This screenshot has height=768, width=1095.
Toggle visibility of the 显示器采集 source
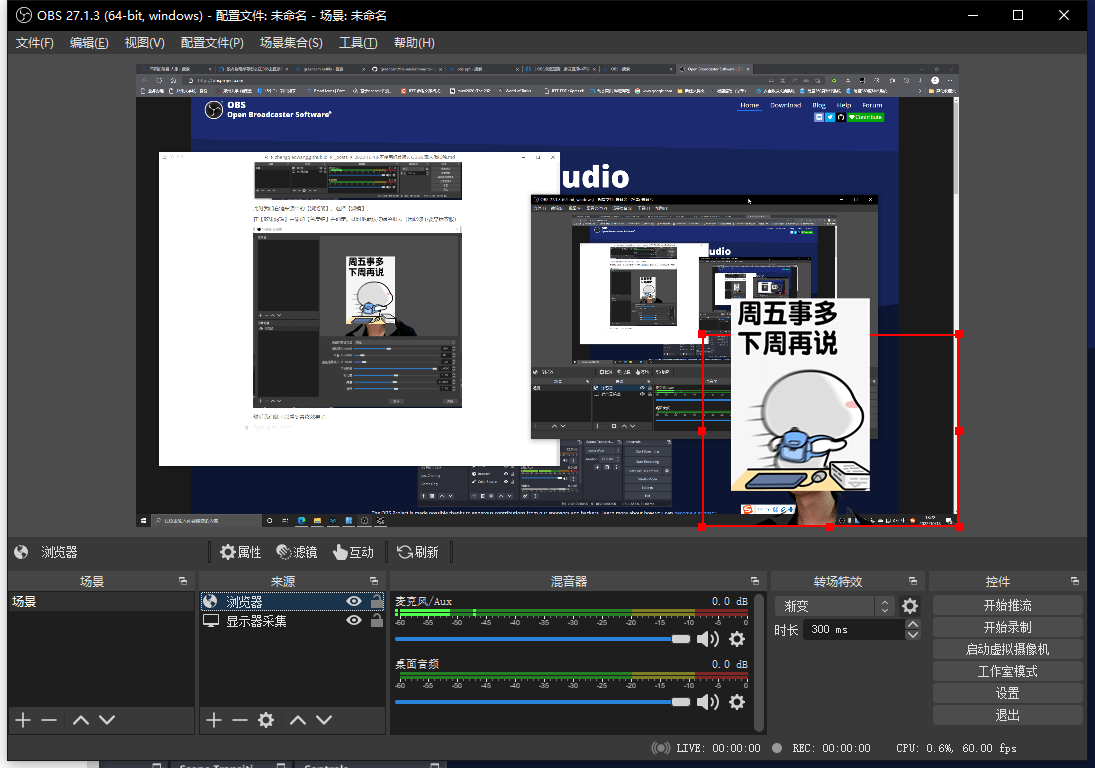(x=354, y=620)
